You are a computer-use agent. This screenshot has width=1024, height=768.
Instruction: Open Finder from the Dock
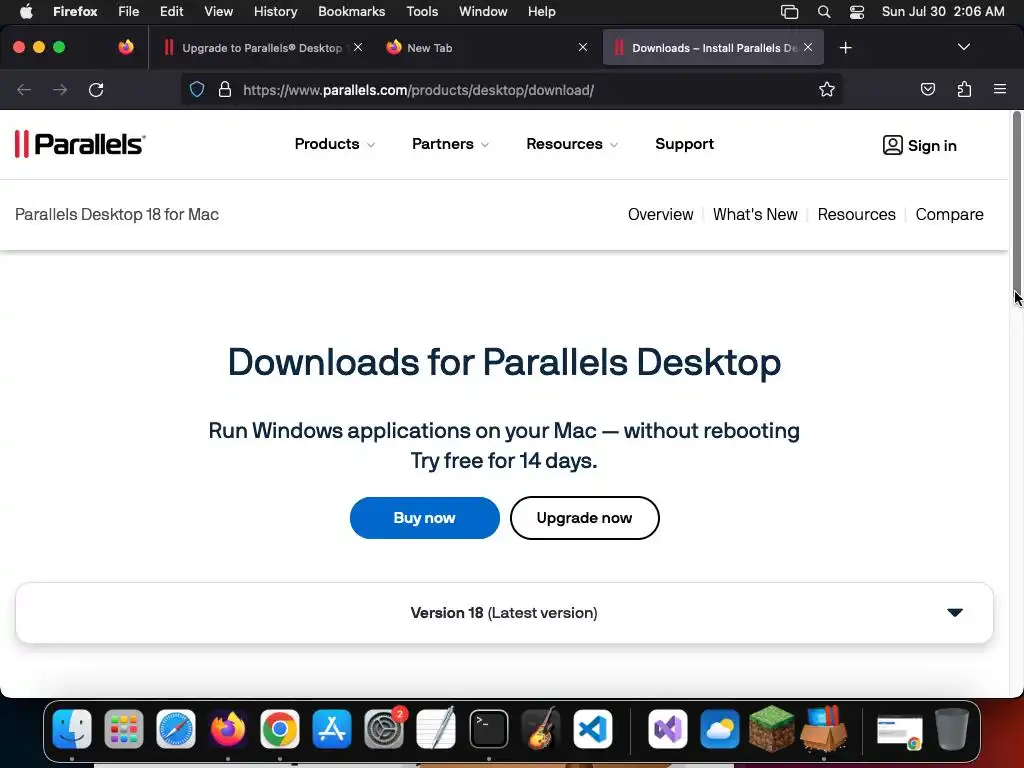(x=72, y=729)
